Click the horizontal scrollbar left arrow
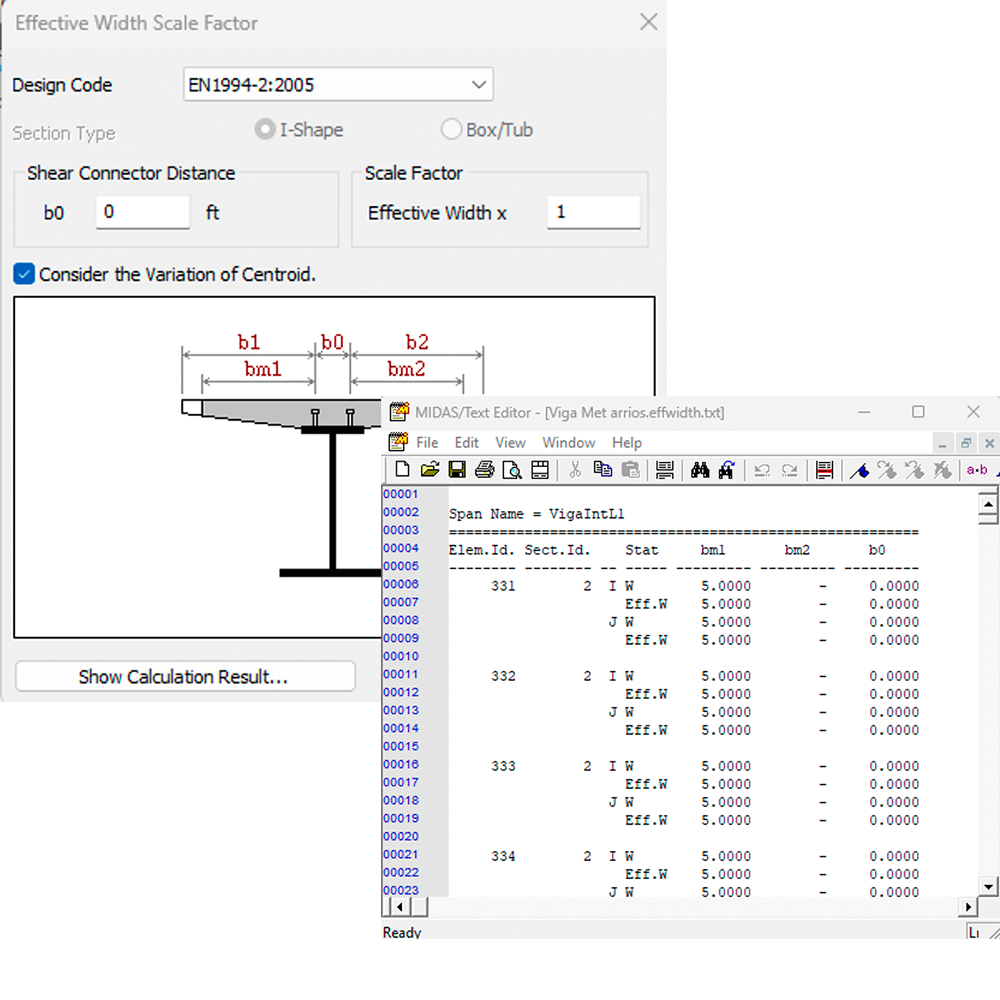Screen dimensions: 1000x1000 click(400, 906)
